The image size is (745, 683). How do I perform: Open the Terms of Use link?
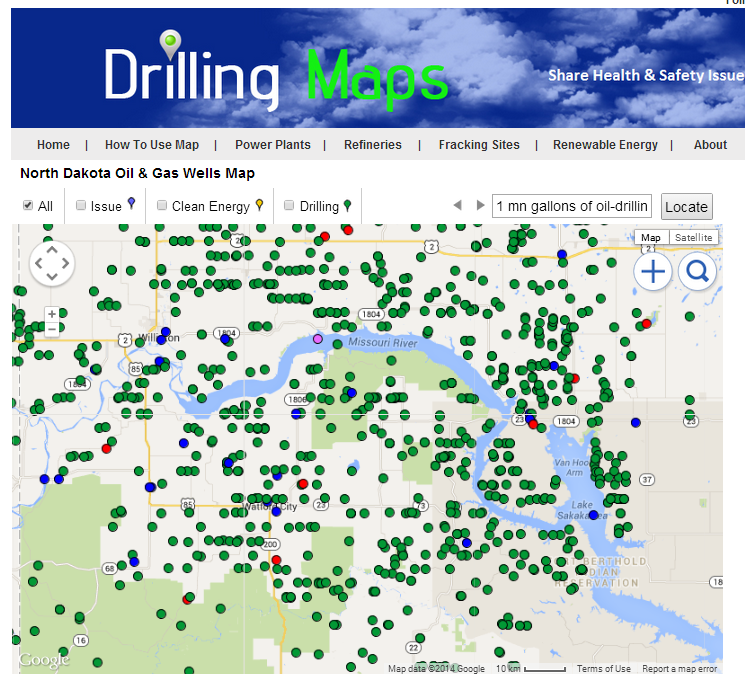click(603, 668)
